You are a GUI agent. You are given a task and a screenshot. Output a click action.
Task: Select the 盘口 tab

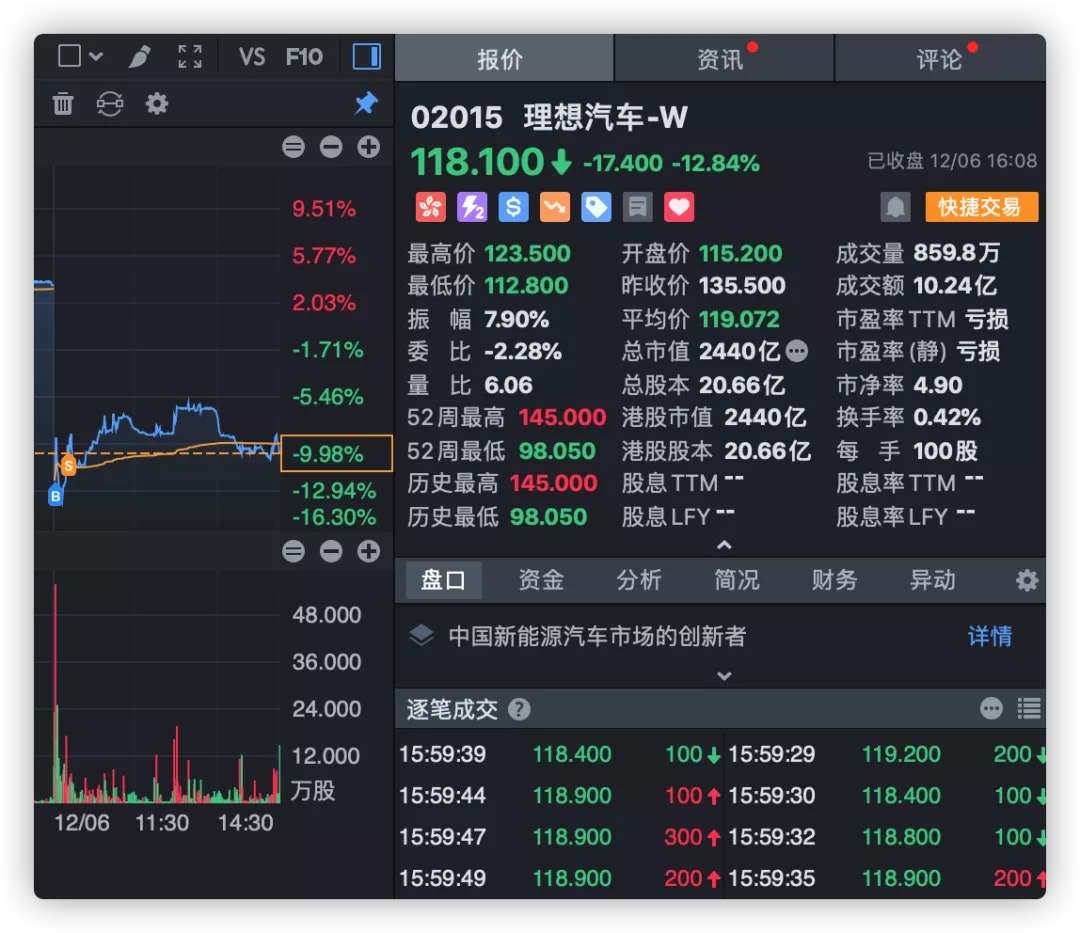click(x=443, y=580)
